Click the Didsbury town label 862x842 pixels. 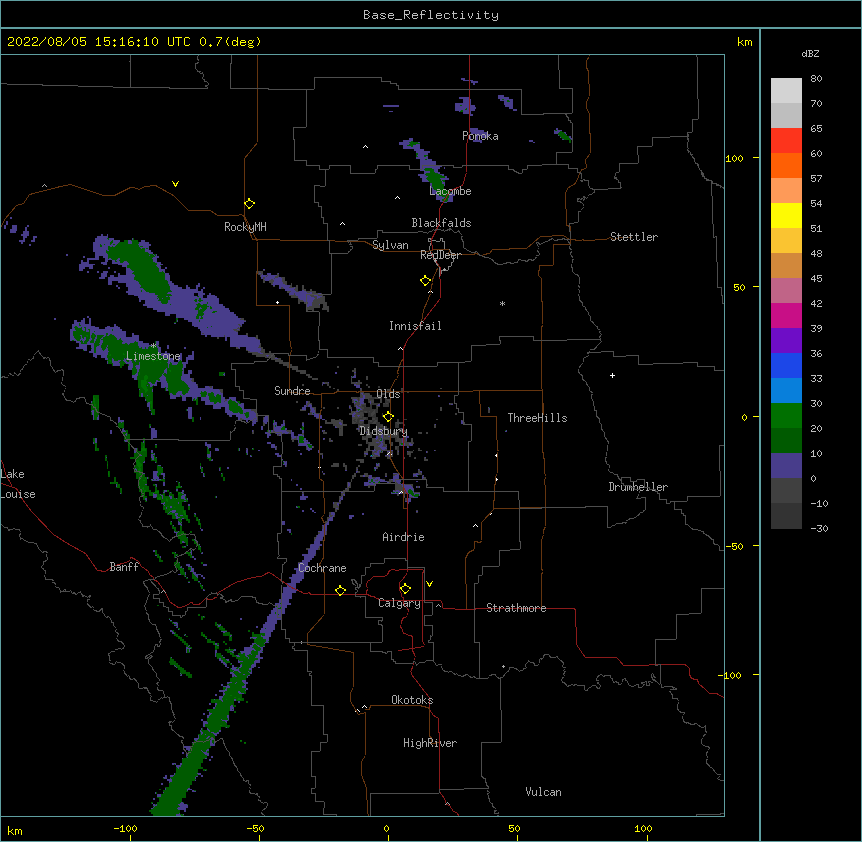(x=384, y=431)
